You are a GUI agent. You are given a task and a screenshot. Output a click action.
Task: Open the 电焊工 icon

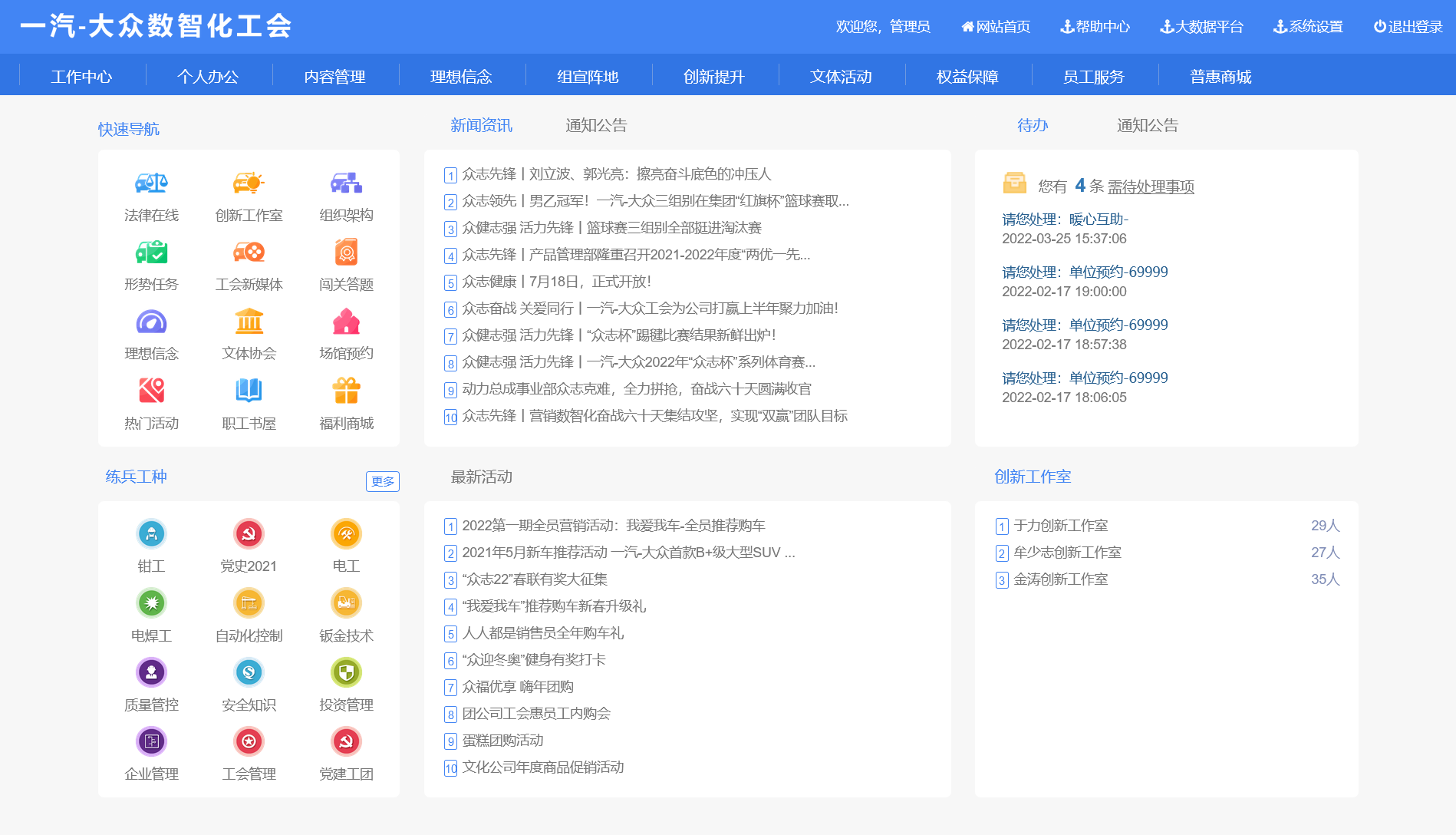pyautogui.click(x=151, y=603)
